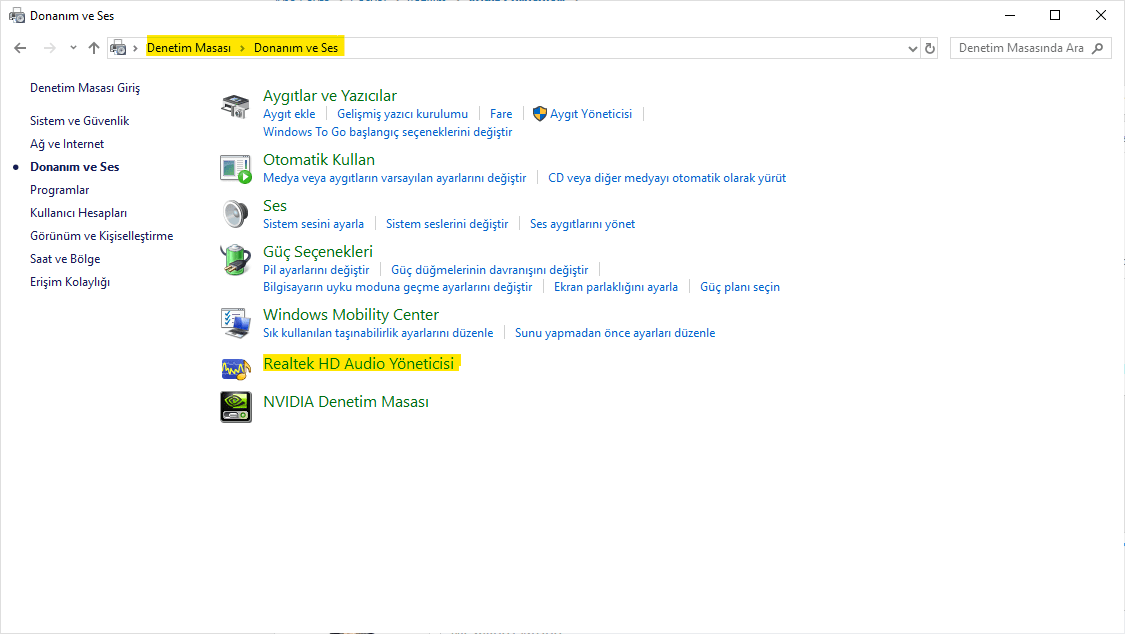Click the window title bar icon
The width and height of the screenshot is (1125, 634).
pos(17,15)
